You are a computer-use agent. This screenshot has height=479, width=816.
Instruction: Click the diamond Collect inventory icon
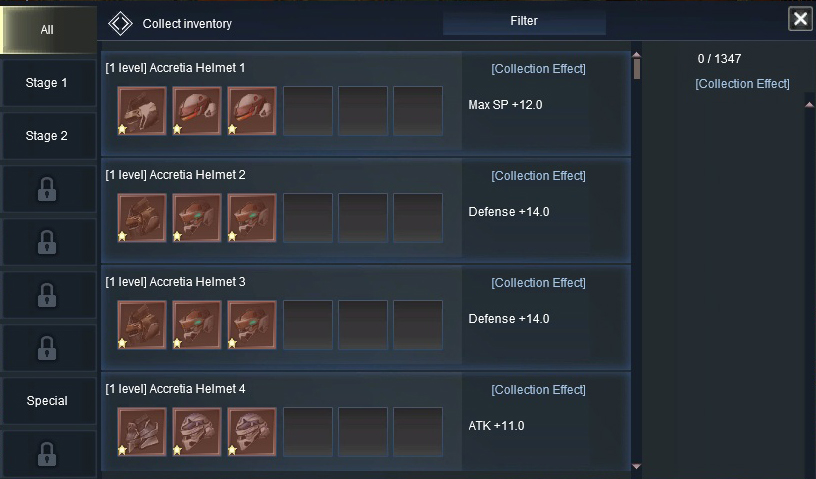[x=120, y=23]
